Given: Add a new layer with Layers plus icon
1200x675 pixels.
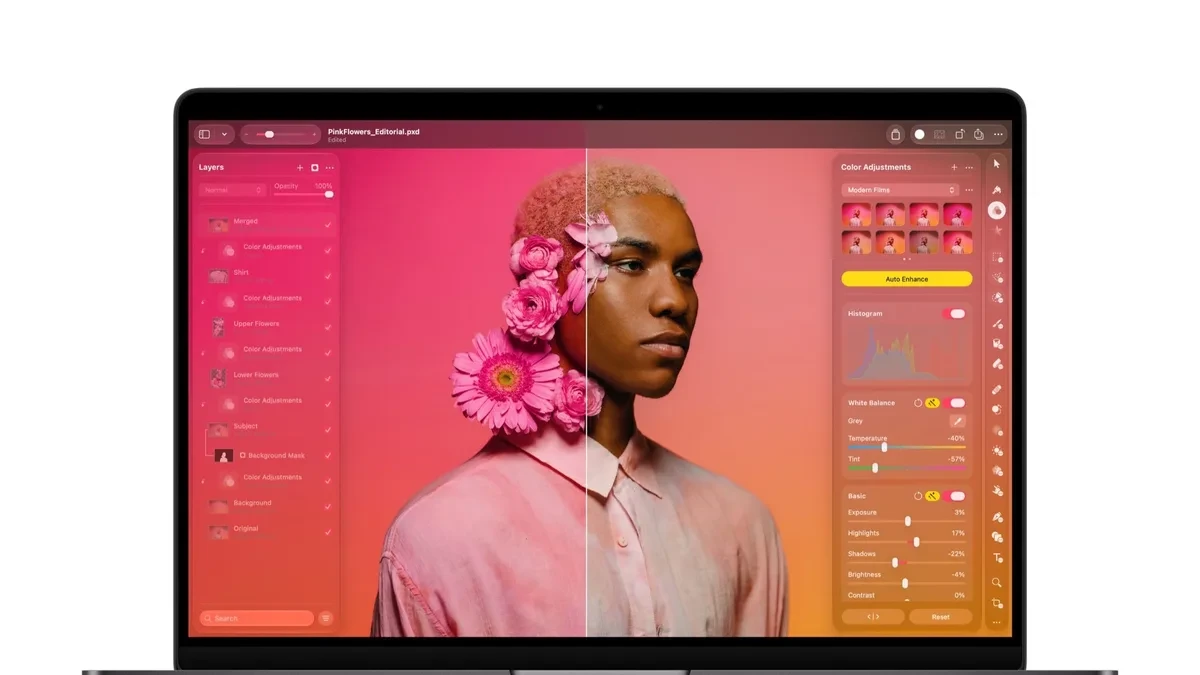Looking at the screenshot, I should [x=300, y=168].
